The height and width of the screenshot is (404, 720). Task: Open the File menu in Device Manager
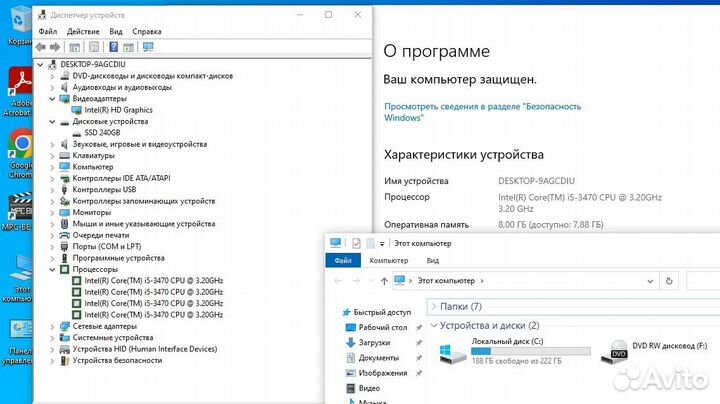point(48,31)
